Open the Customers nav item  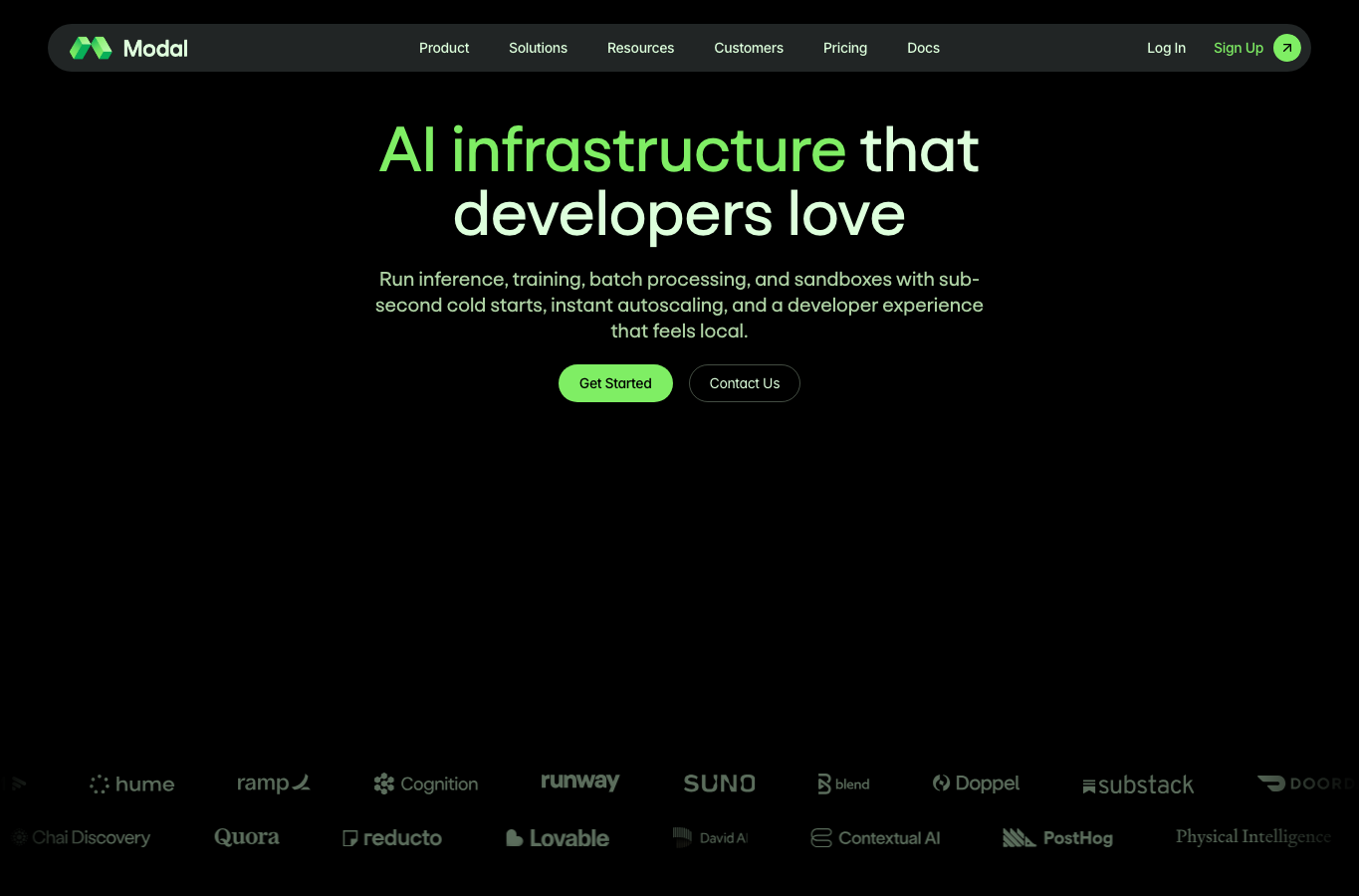(749, 48)
